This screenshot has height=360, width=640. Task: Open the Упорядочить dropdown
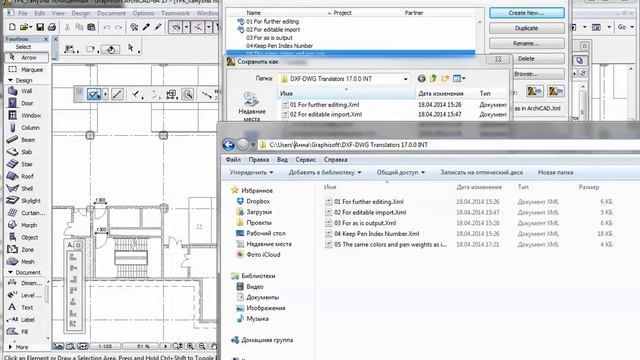(251, 173)
